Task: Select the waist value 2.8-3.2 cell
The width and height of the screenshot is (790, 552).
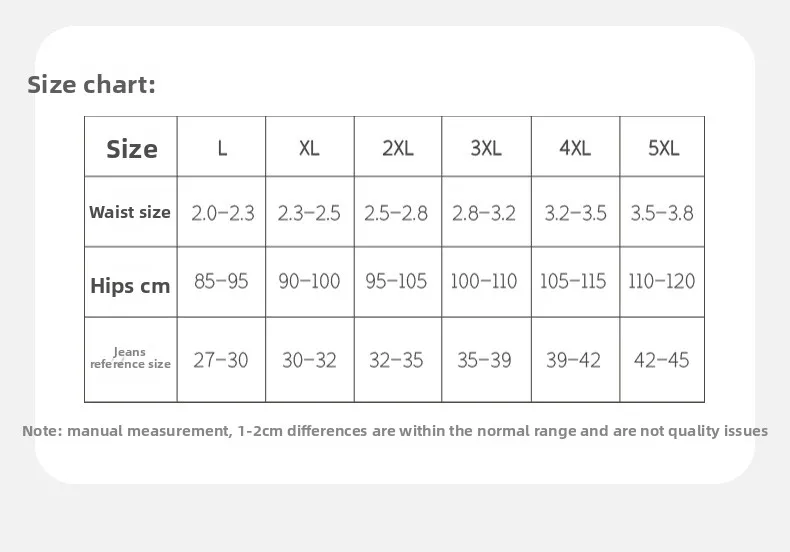Action: tap(486, 213)
